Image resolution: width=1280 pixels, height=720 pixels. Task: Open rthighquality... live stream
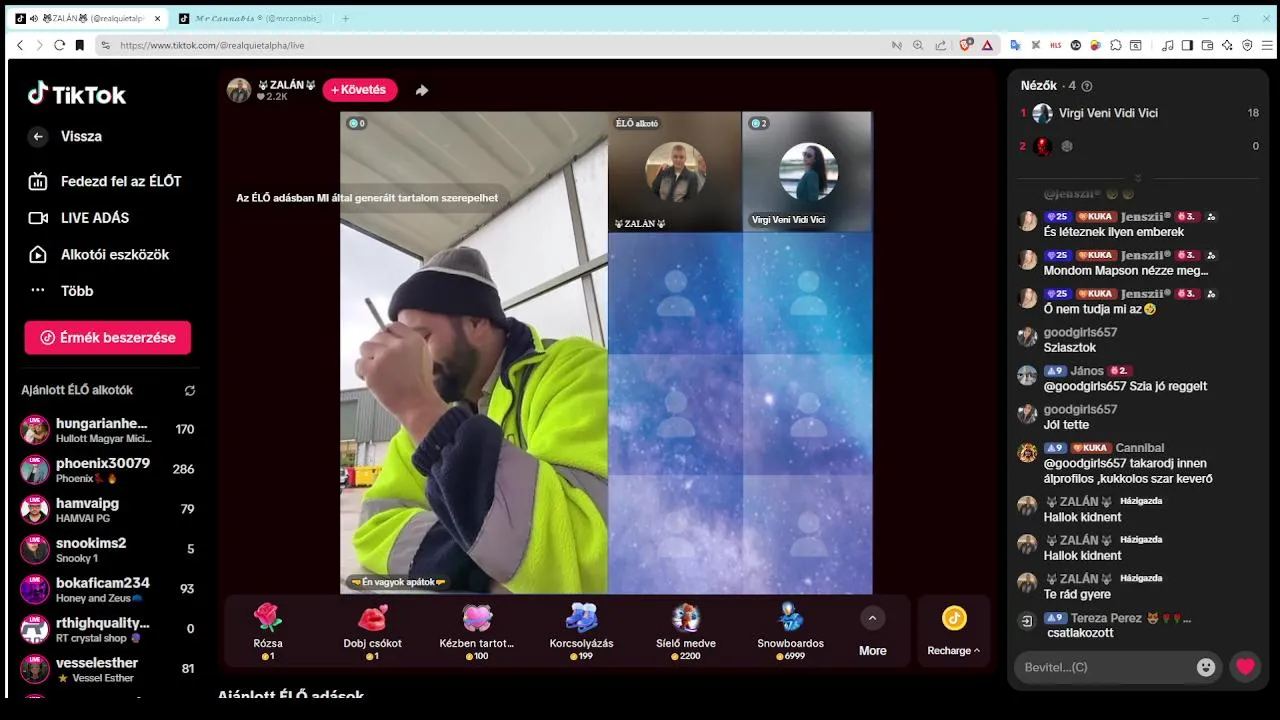click(x=108, y=629)
